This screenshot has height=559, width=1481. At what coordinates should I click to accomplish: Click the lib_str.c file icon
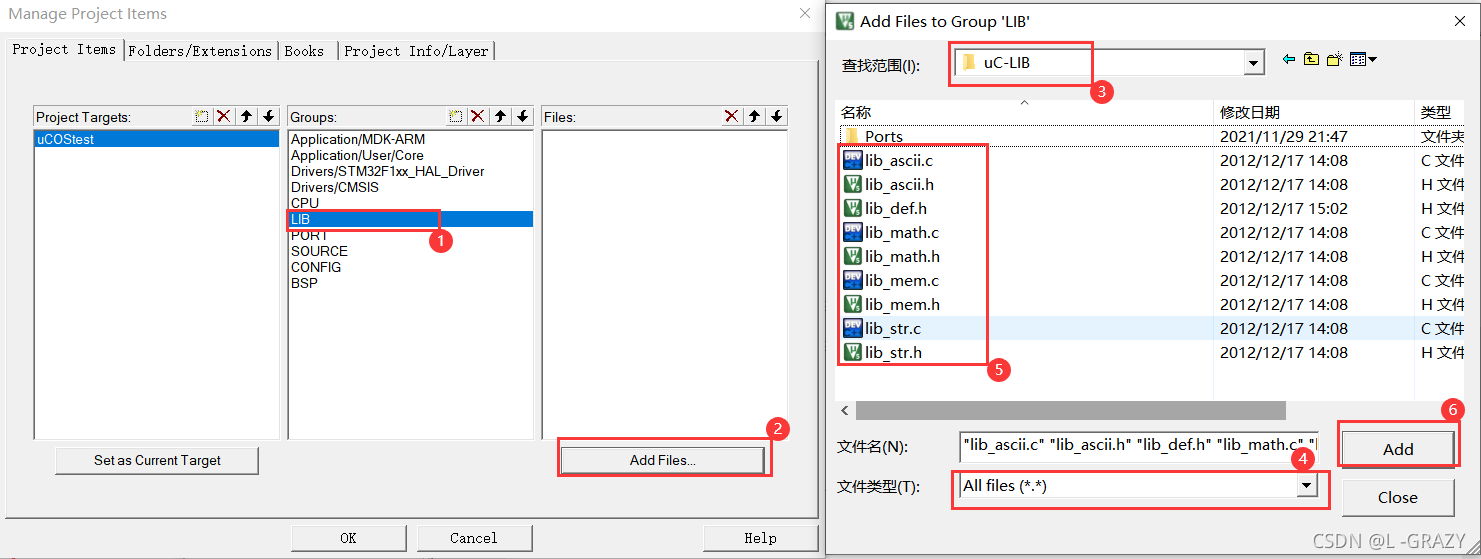[853, 328]
